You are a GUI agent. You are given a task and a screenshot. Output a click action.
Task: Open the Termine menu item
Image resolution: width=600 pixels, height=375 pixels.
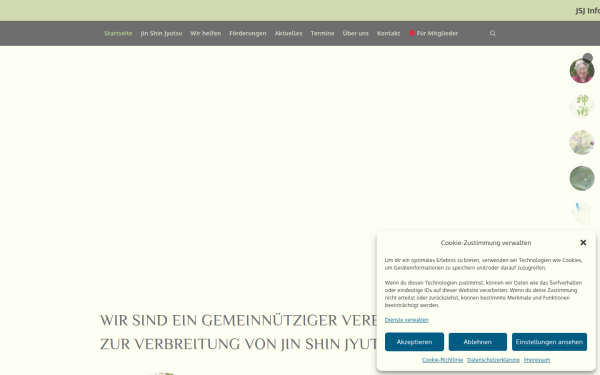tap(322, 33)
